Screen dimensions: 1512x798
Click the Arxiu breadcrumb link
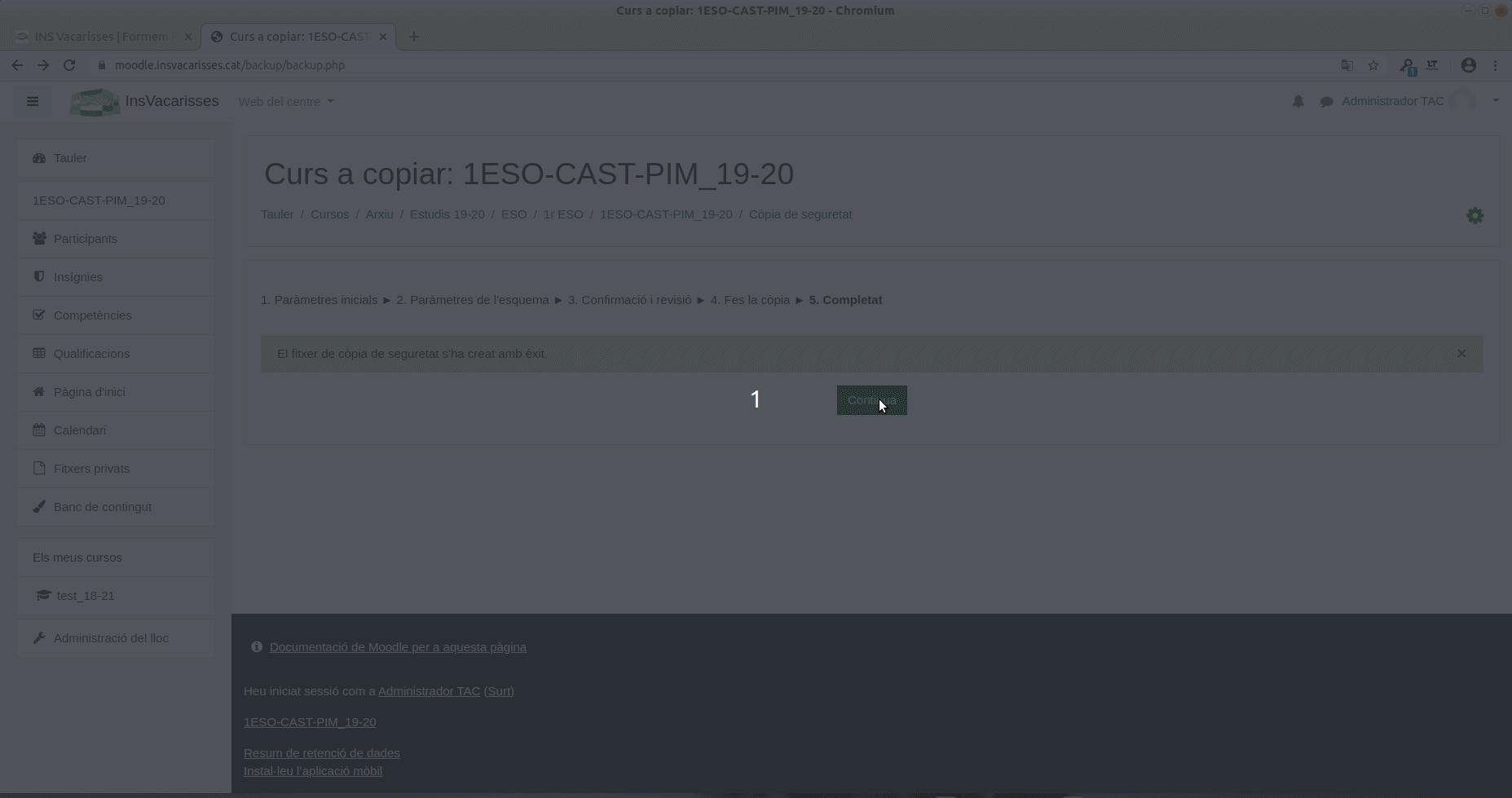379,214
